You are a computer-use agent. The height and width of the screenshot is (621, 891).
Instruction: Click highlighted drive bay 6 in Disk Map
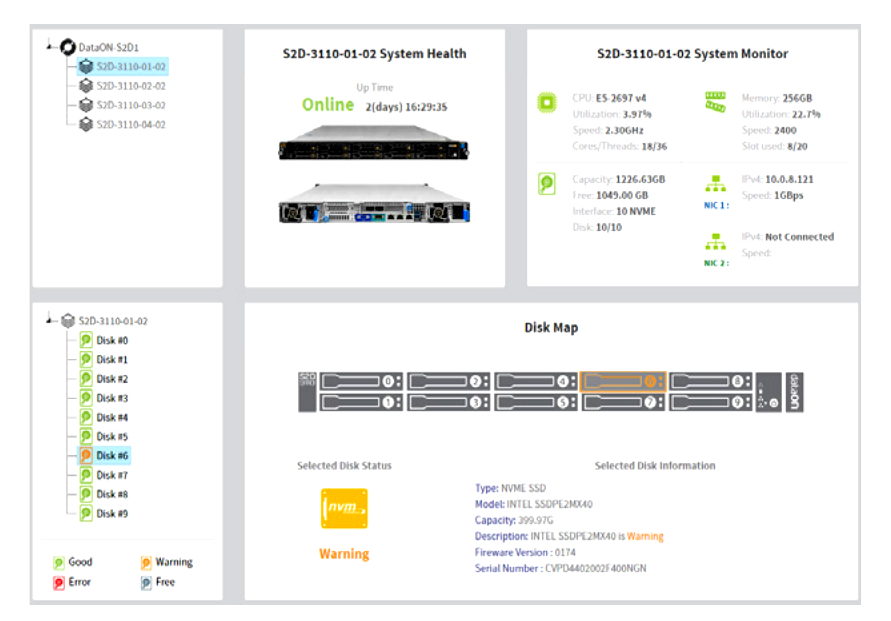[x=622, y=381]
